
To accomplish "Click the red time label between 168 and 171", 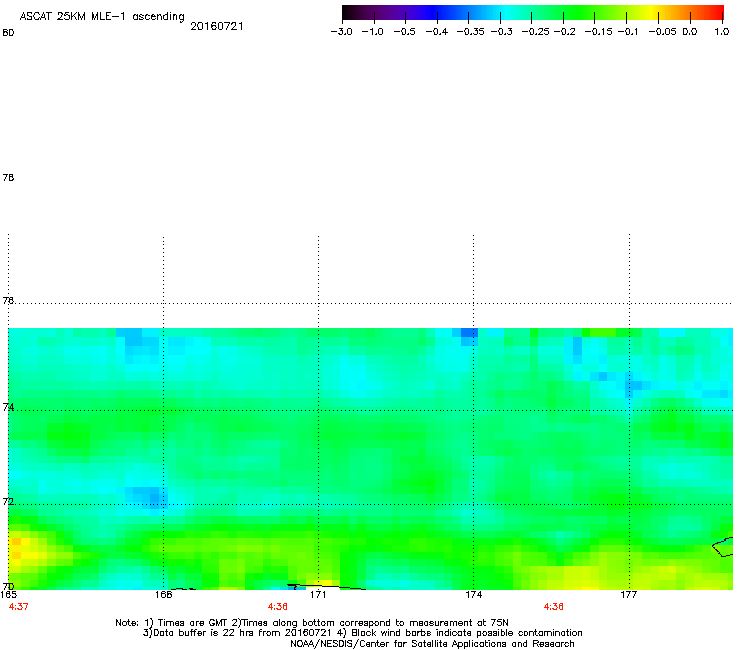I will coord(278,607).
